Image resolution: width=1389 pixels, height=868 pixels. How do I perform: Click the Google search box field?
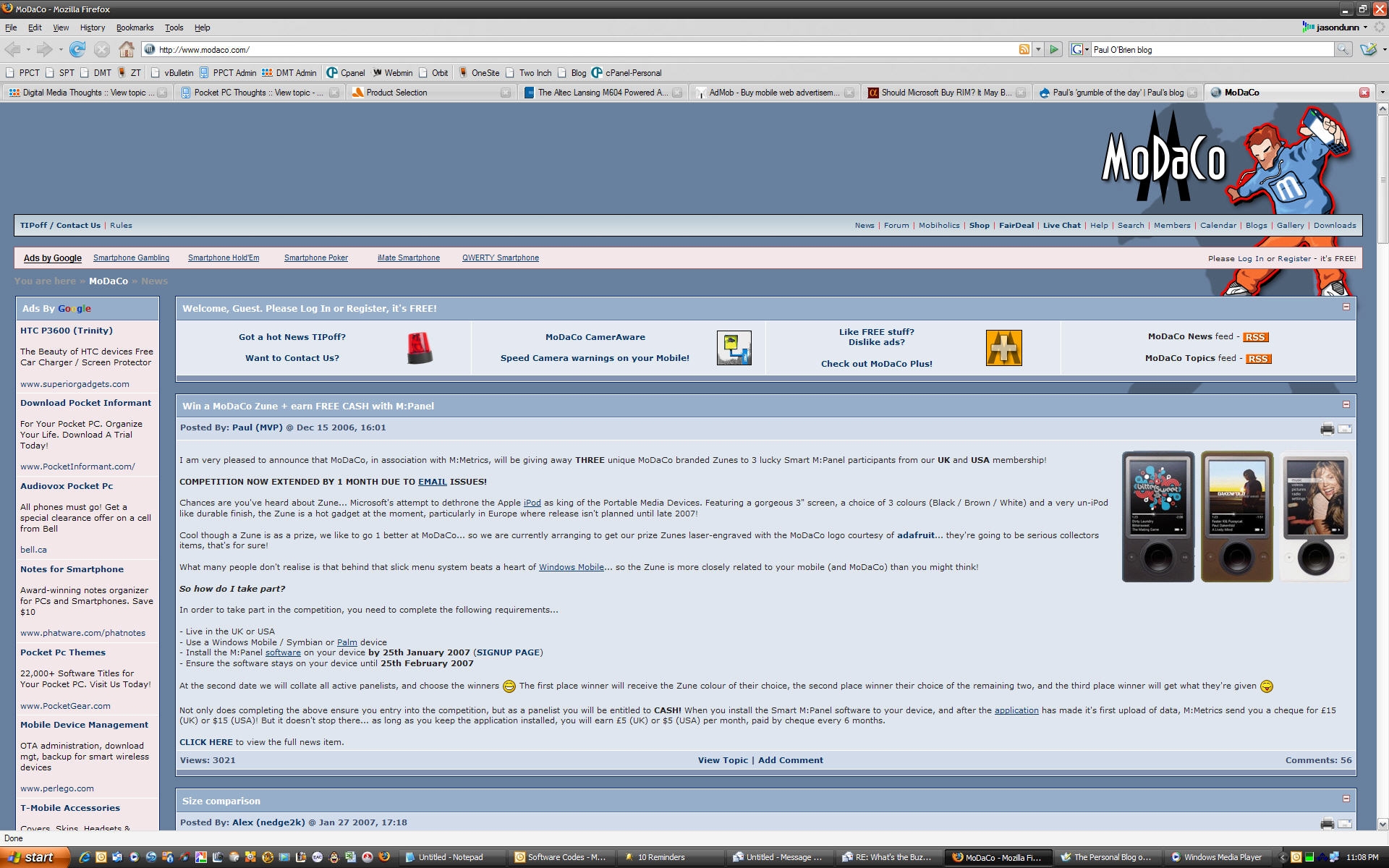(1212, 49)
